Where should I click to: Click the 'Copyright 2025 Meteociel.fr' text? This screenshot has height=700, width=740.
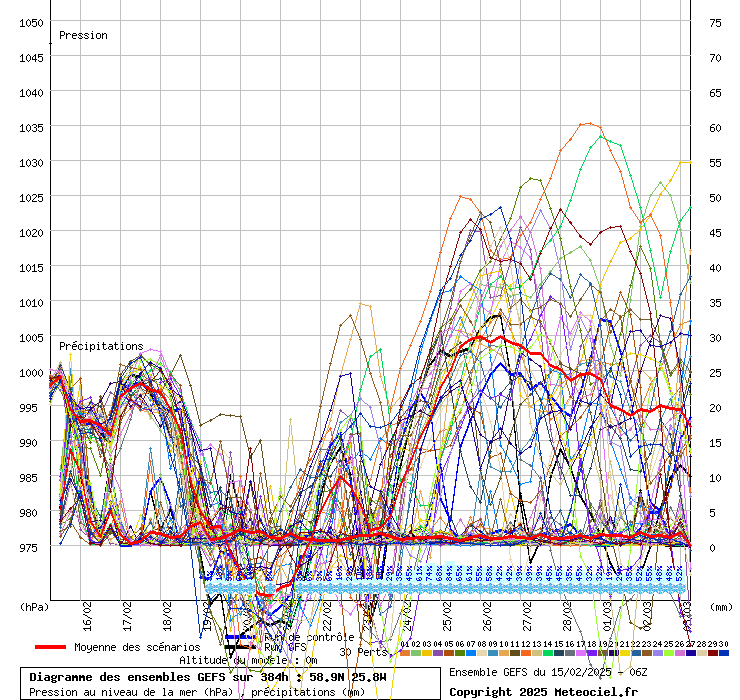point(543,692)
